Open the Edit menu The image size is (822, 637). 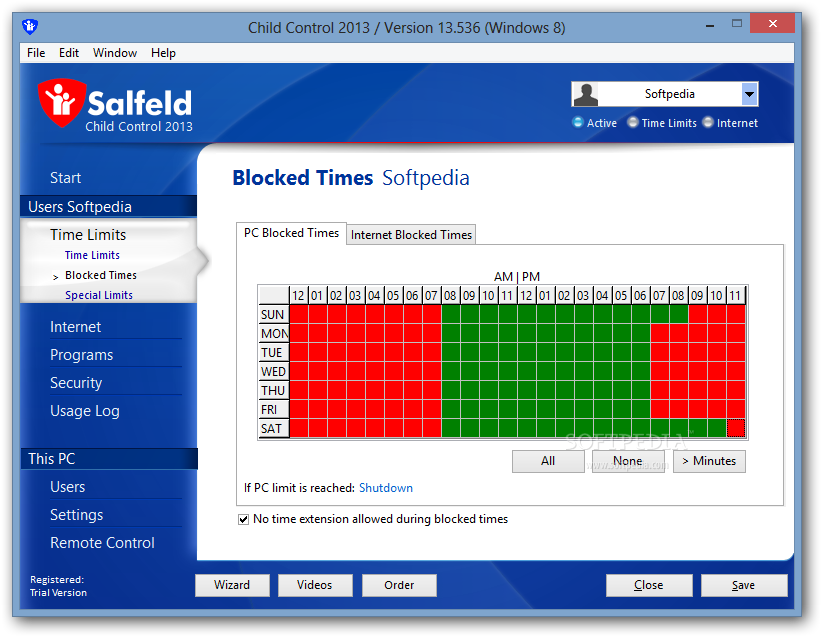click(69, 53)
